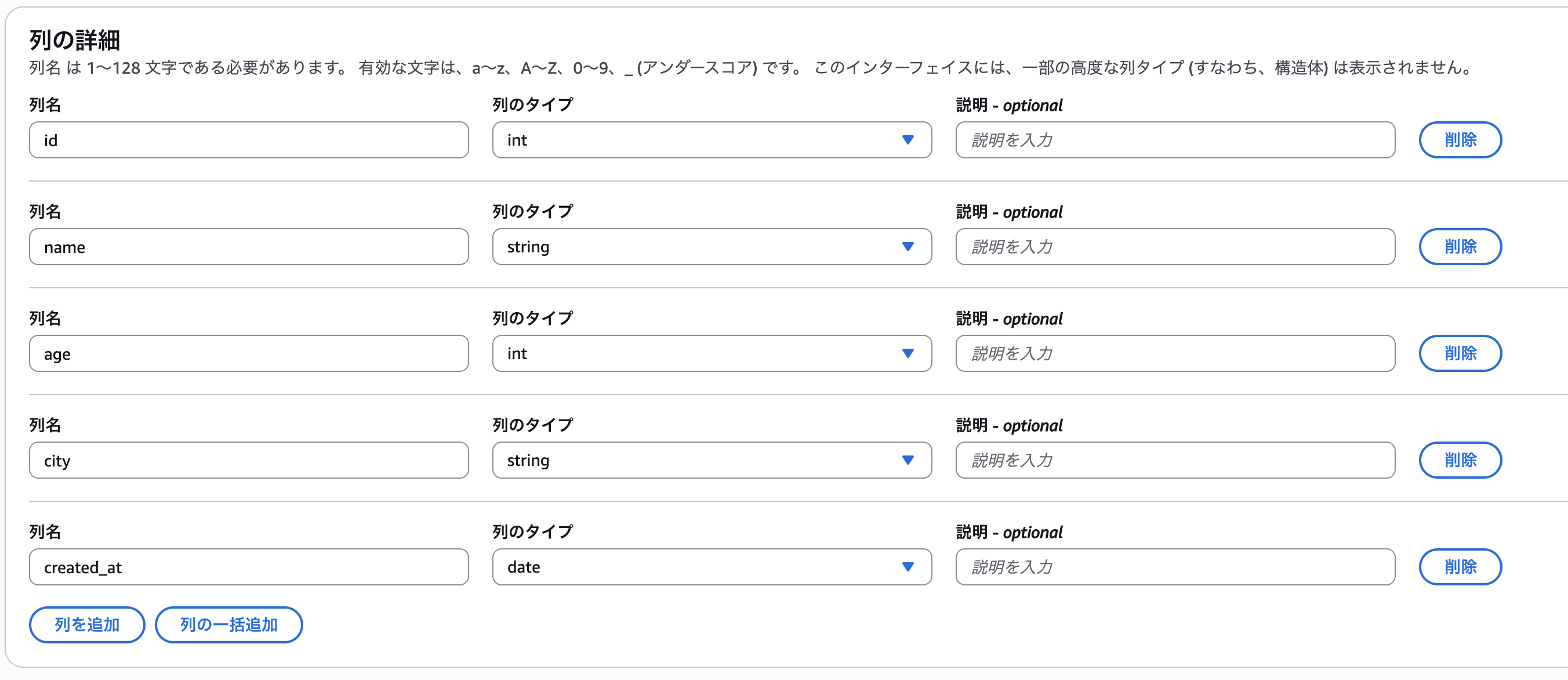Delete the city column with 削除
The height and width of the screenshot is (680, 1568).
pyautogui.click(x=1460, y=460)
